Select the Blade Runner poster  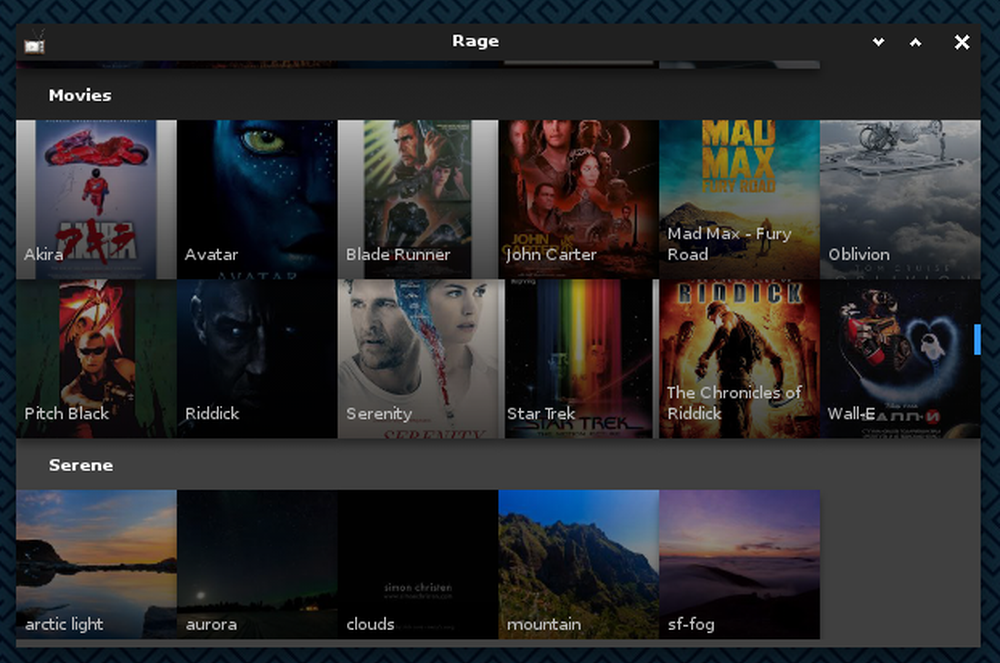418,200
